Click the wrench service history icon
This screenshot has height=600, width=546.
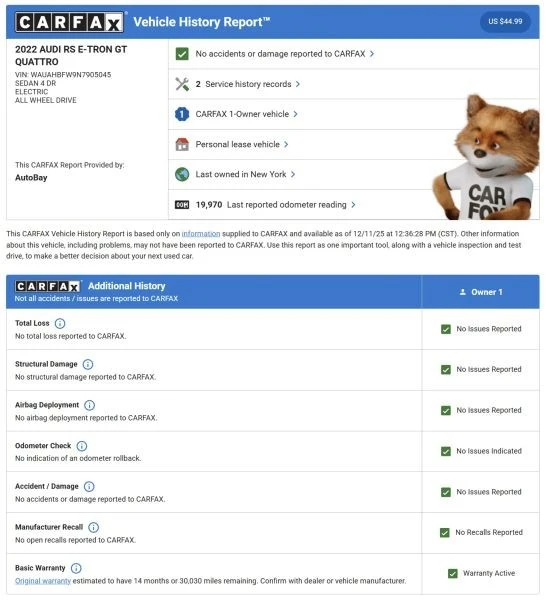(182, 84)
